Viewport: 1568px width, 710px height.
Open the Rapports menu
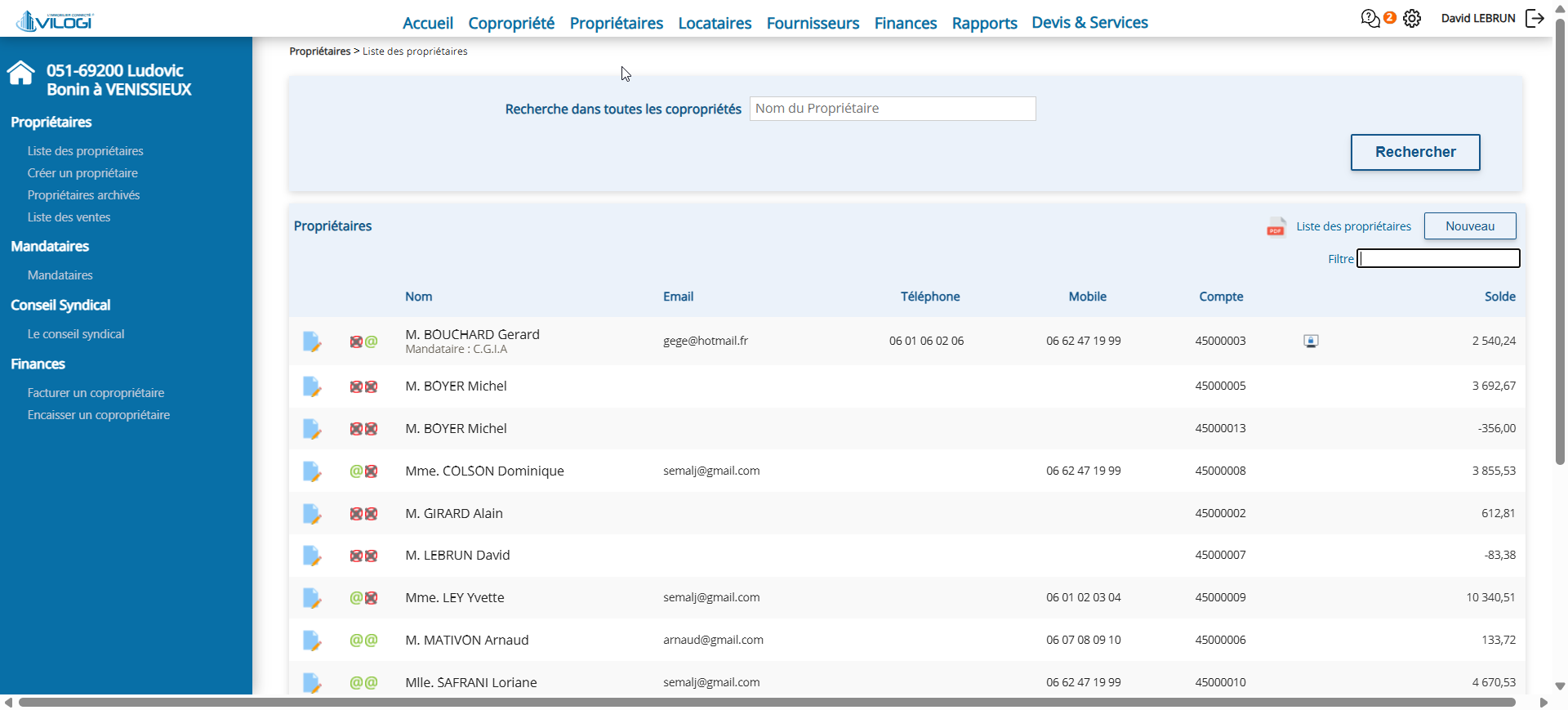[984, 23]
